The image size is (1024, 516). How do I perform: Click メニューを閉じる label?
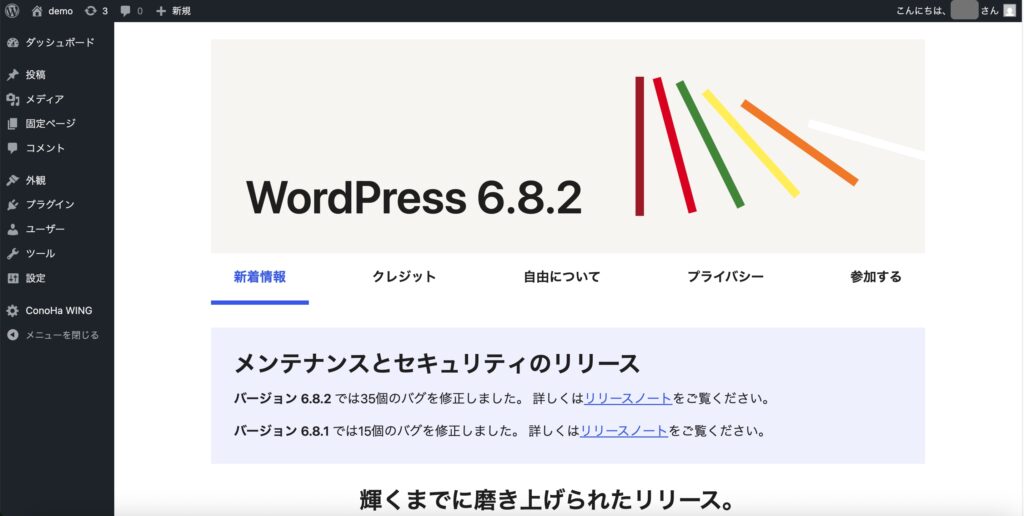click(62, 335)
